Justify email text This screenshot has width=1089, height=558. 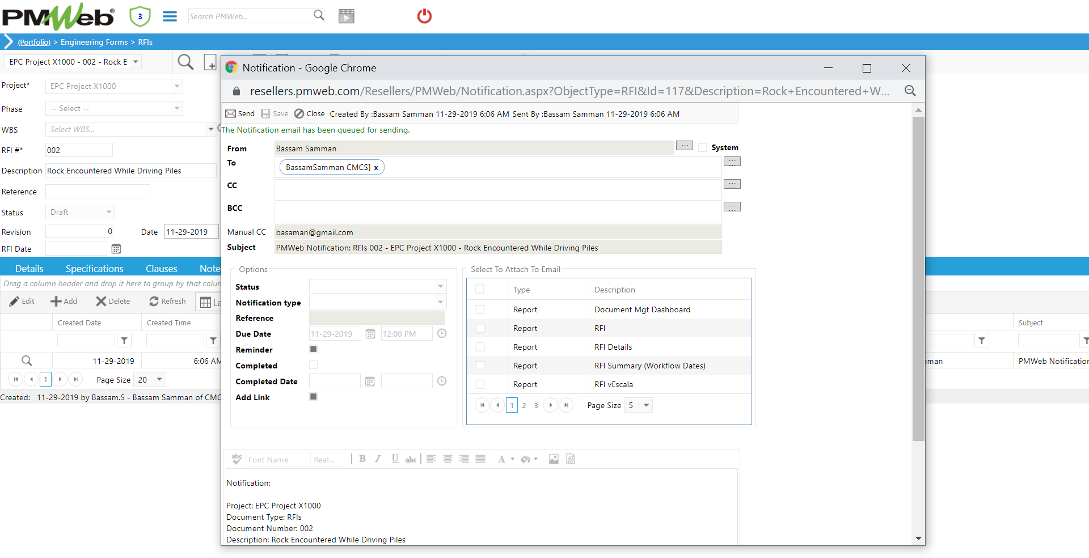click(480, 459)
